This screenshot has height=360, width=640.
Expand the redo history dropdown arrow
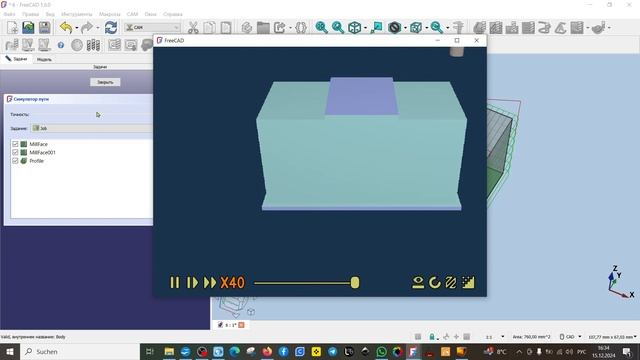tap(98, 28)
